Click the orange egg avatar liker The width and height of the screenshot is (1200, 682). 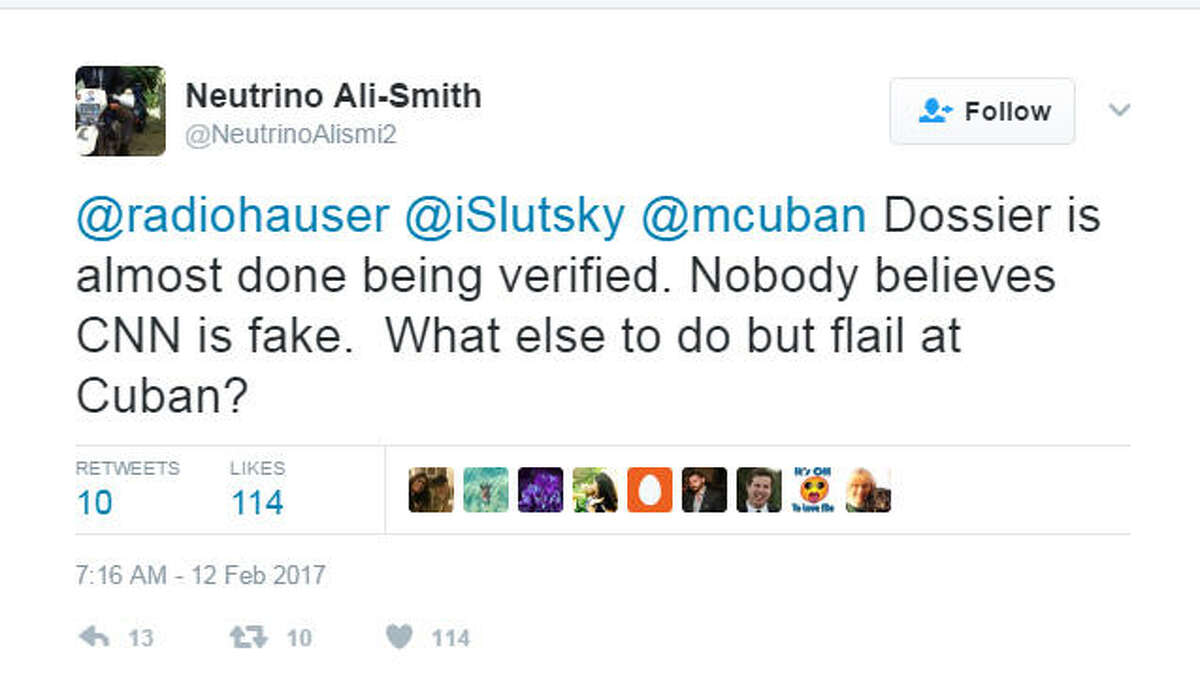(x=650, y=490)
